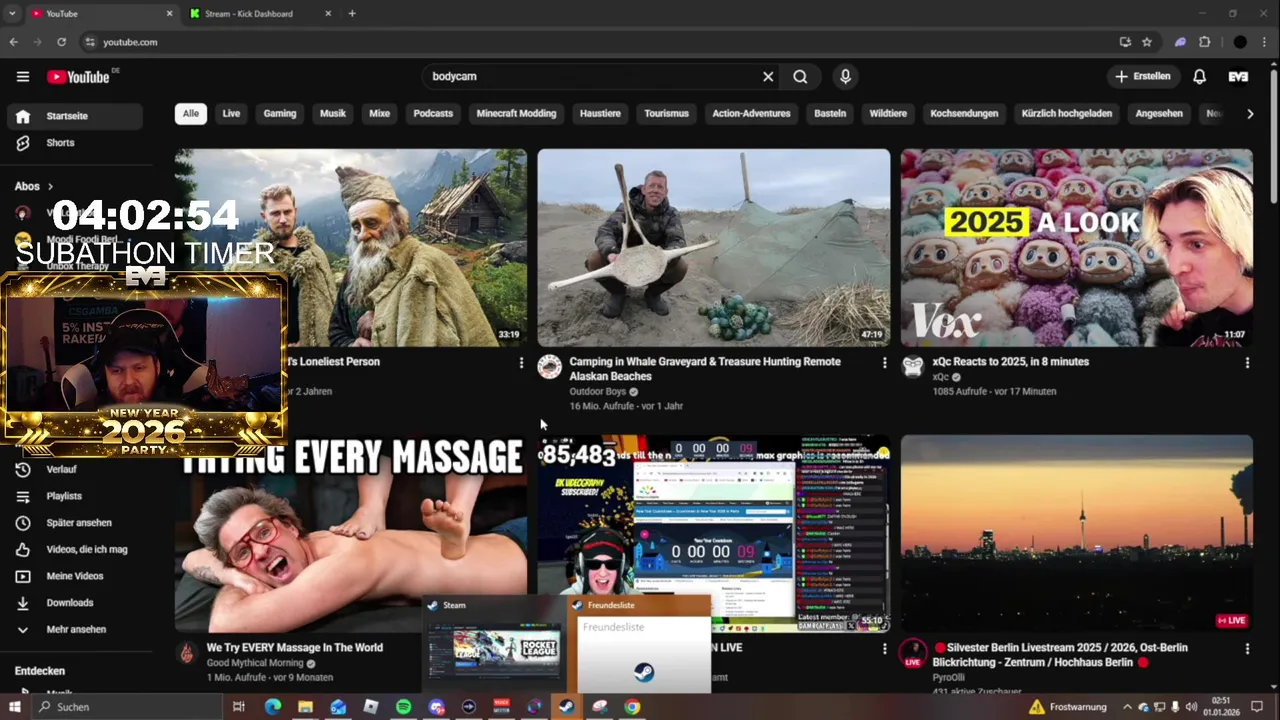Select the Kürzlich hochgeladen chip

(x=1067, y=113)
